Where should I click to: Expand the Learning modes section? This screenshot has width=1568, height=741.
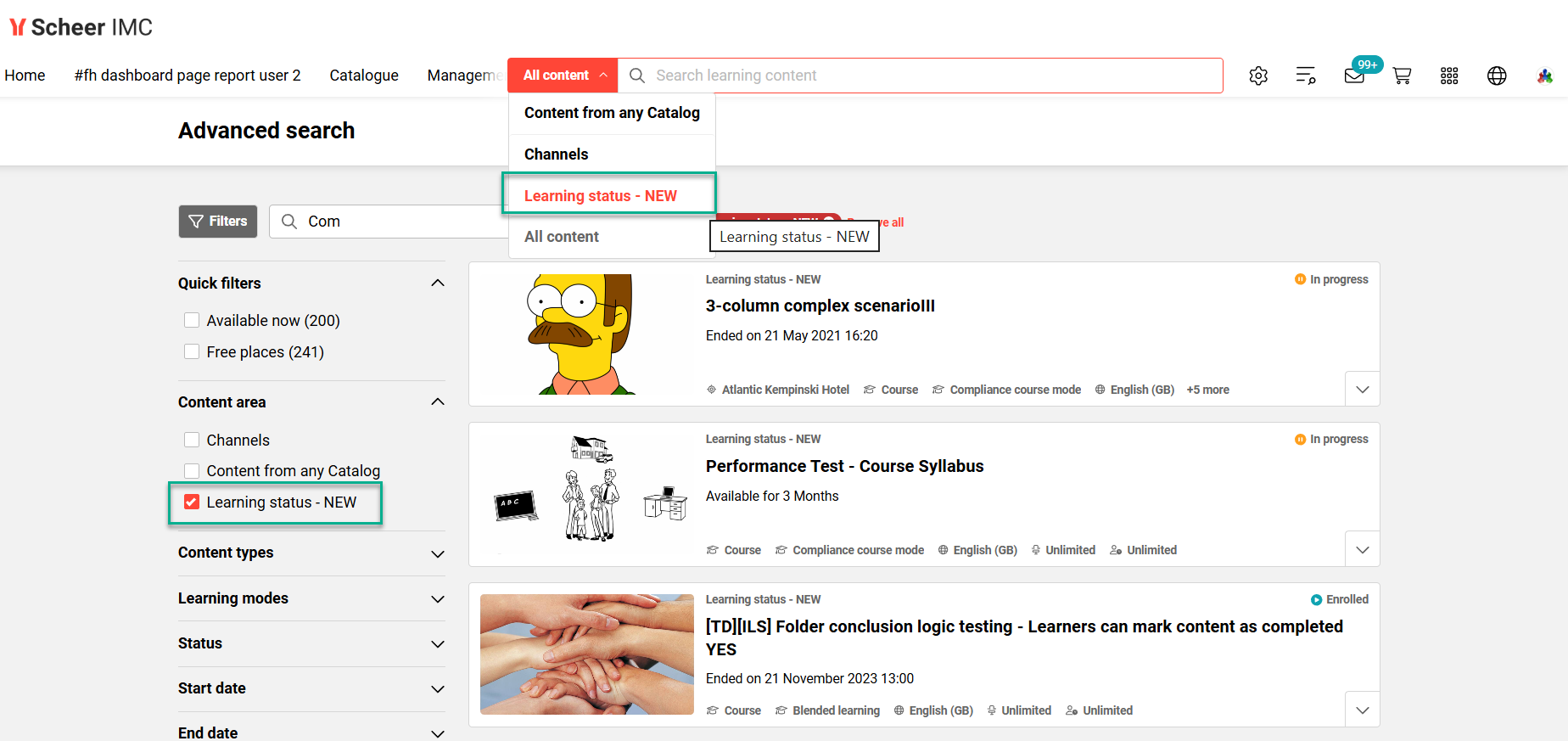[x=438, y=599]
